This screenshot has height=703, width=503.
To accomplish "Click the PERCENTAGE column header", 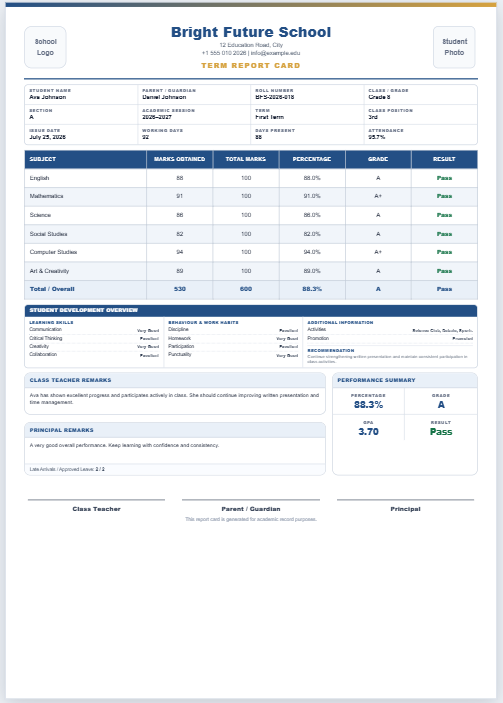I will (312, 159).
